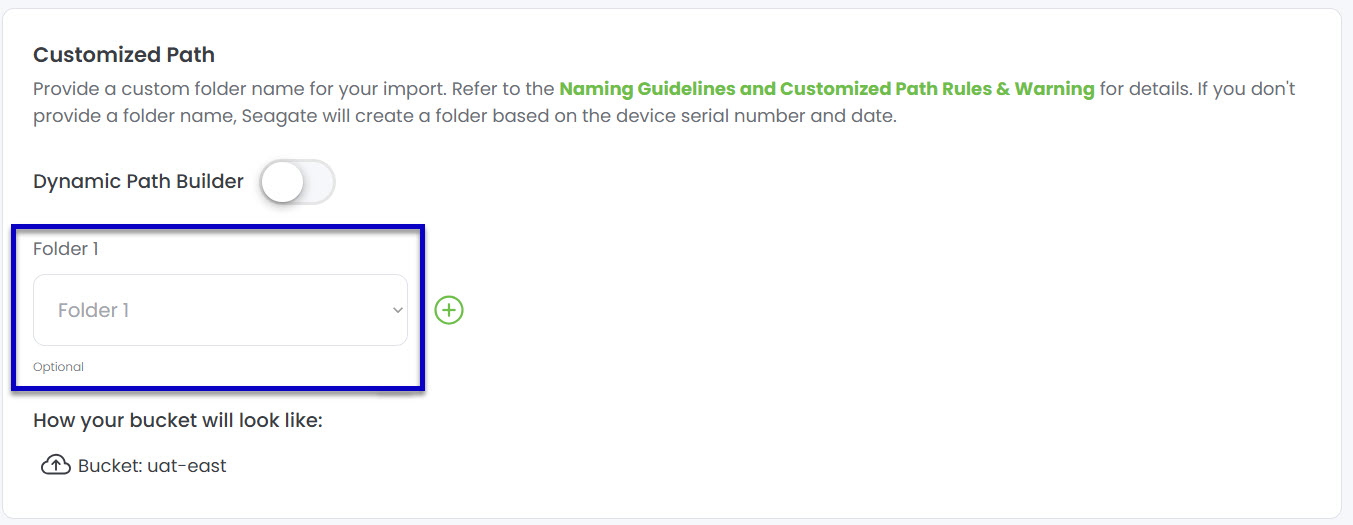
Task: Click "How your bucket will look like:" heading
Action: coord(178,420)
